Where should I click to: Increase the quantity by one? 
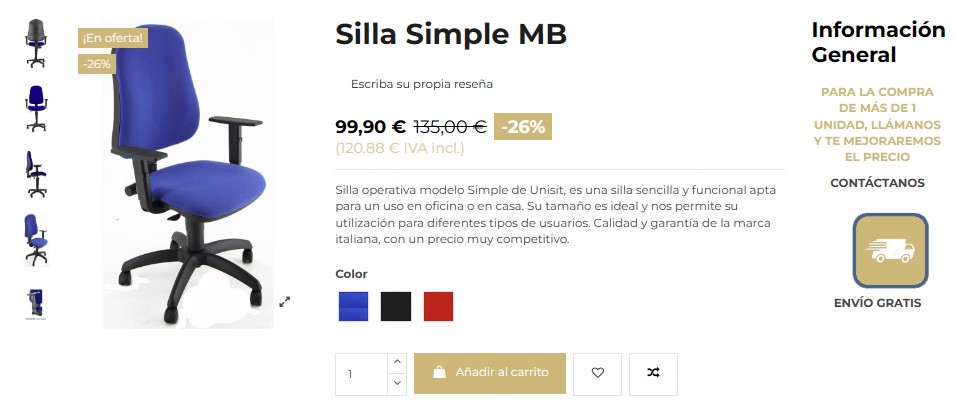397,362
